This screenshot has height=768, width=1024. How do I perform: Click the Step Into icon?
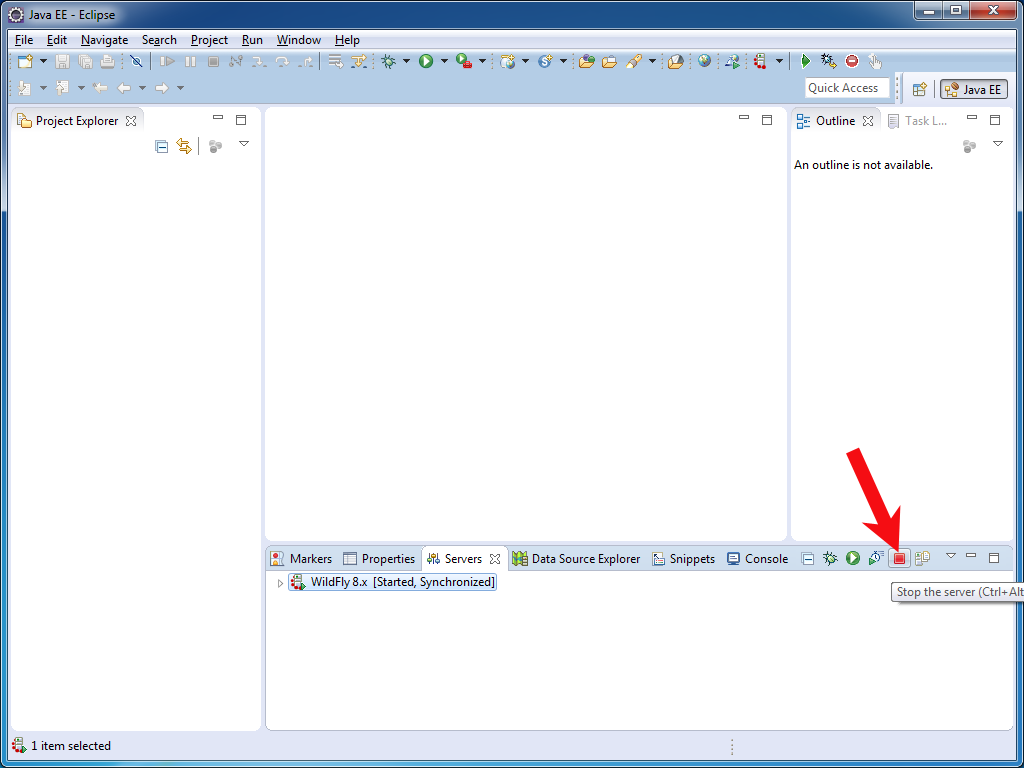click(x=259, y=61)
